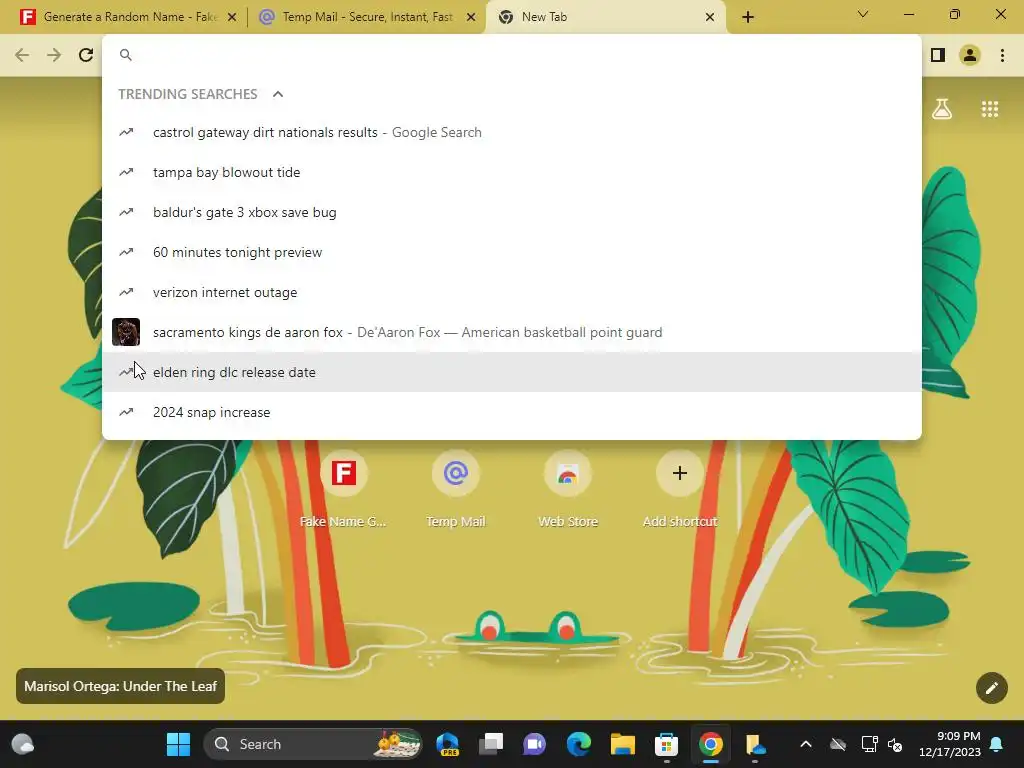This screenshot has height=768, width=1024.
Task: Click 'Add shortcut' plus tile
Action: (680, 490)
